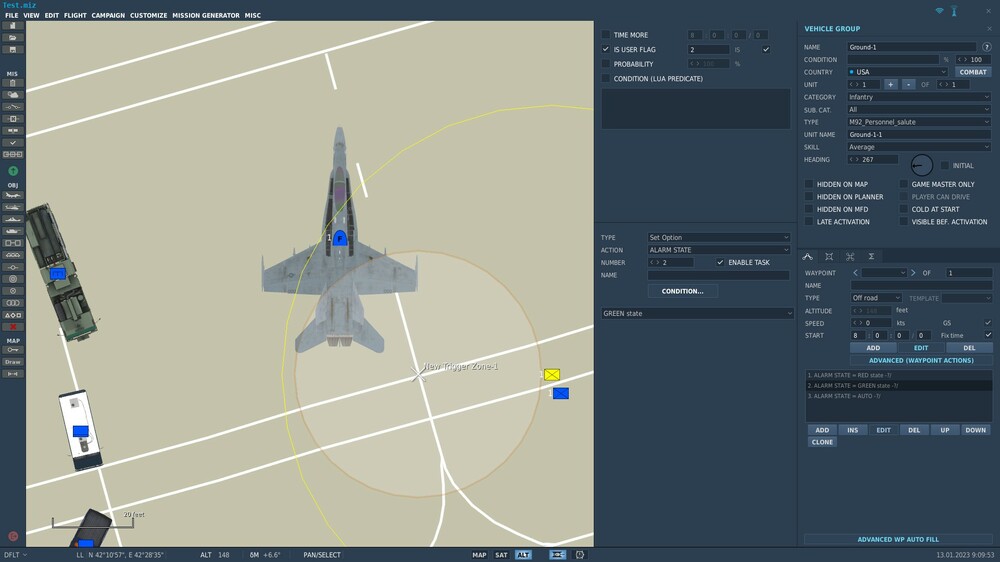Open the weather cloud icon under MIS
Image resolution: width=1000 pixels, height=562 pixels.
pos(13,94)
